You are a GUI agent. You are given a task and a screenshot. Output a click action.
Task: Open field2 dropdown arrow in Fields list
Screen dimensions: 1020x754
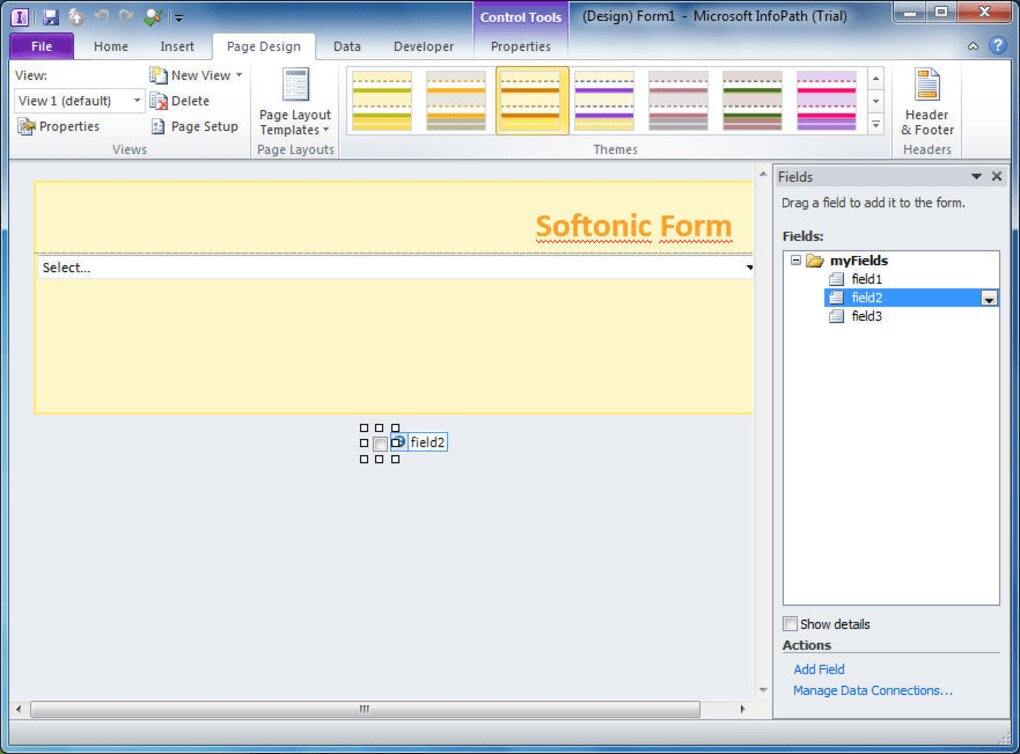[989, 298]
